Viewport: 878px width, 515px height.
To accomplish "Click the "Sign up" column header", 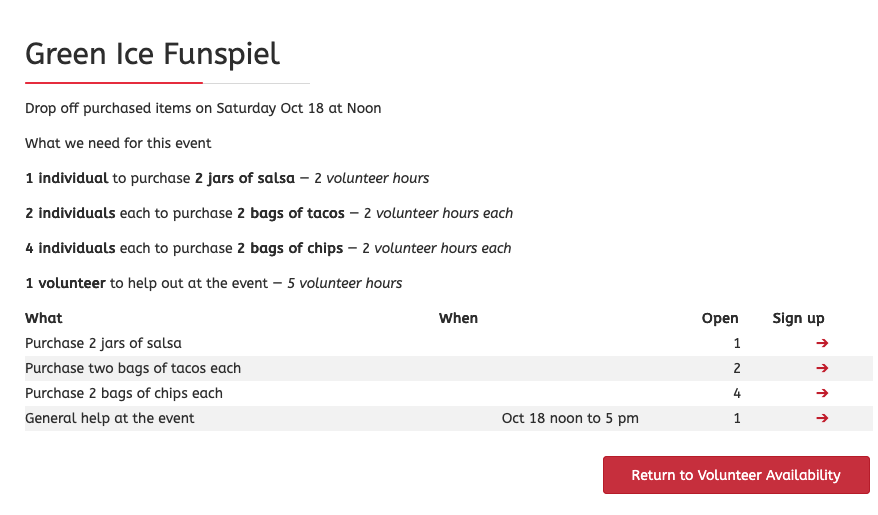I will (798, 318).
